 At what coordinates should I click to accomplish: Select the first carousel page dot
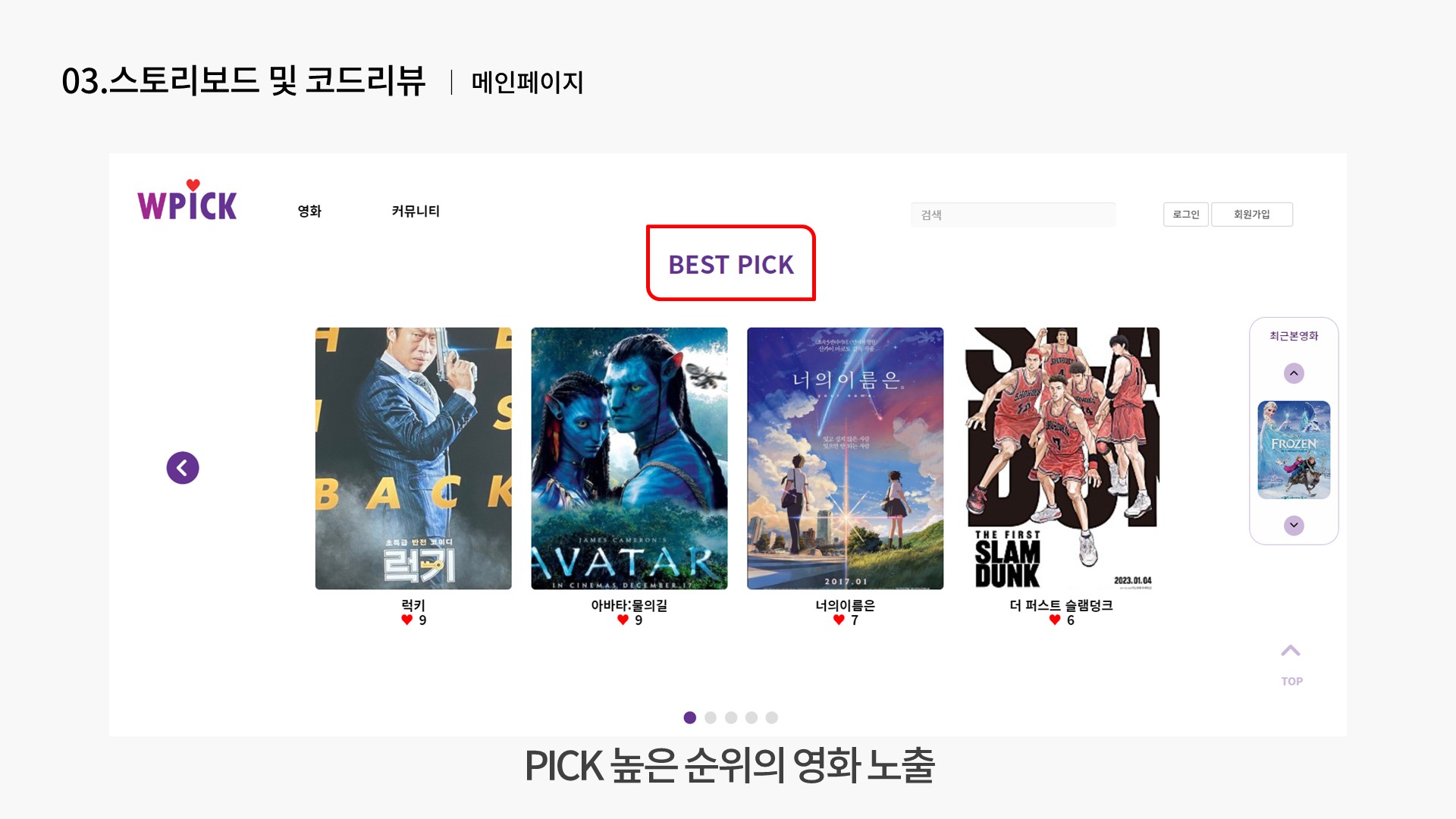[690, 717]
